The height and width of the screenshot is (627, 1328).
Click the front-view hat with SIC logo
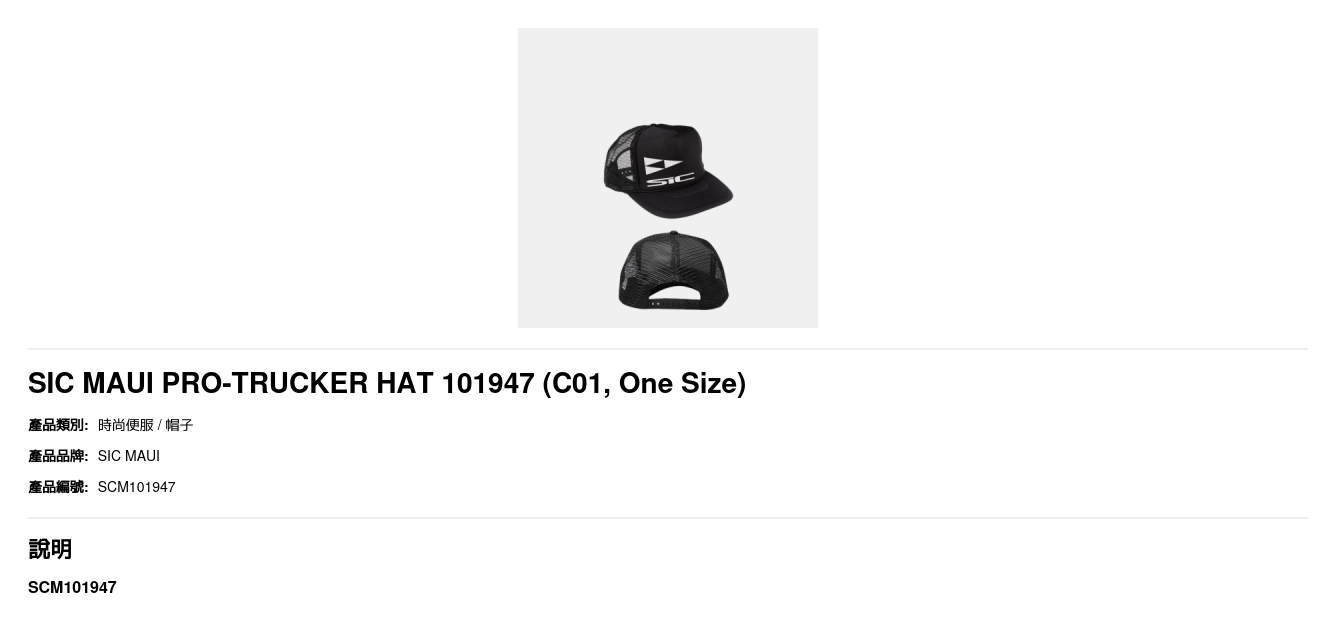click(x=667, y=170)
